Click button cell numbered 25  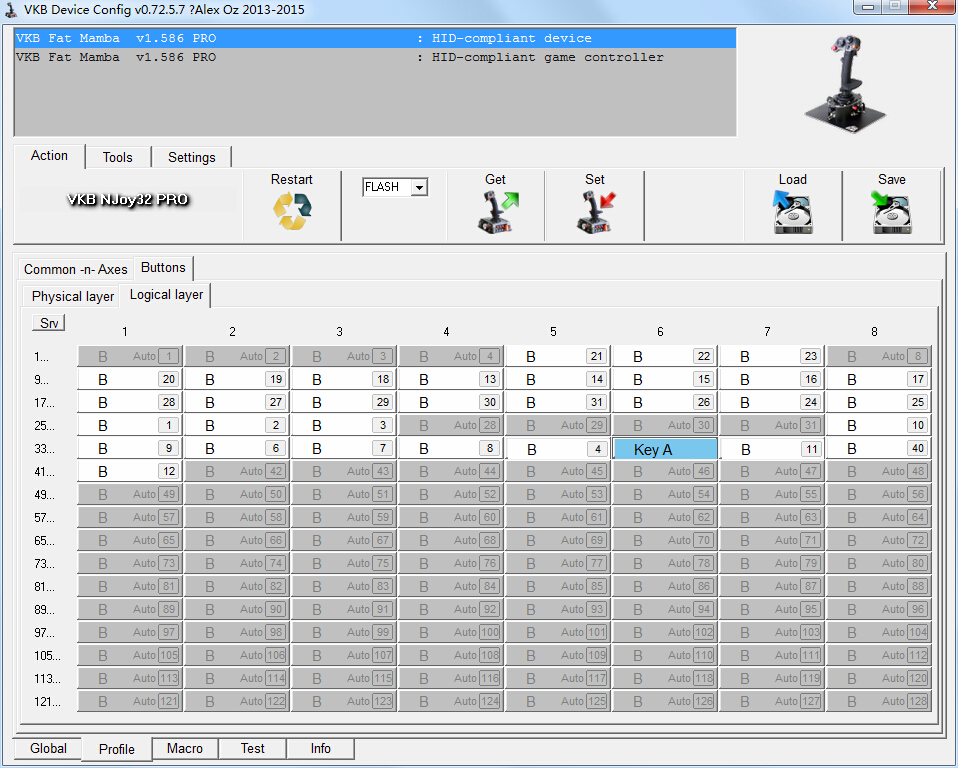879,403
